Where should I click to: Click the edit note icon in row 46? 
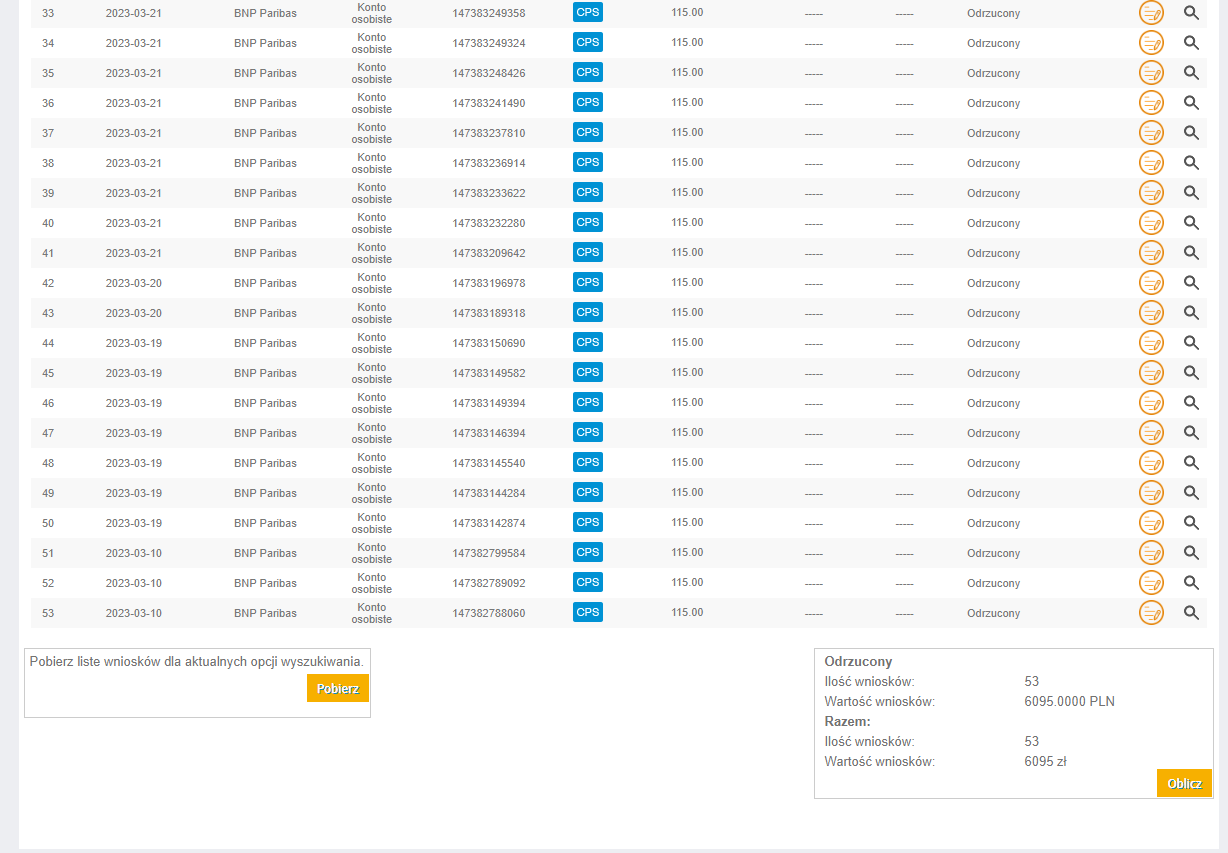[x=1151, y=403]
